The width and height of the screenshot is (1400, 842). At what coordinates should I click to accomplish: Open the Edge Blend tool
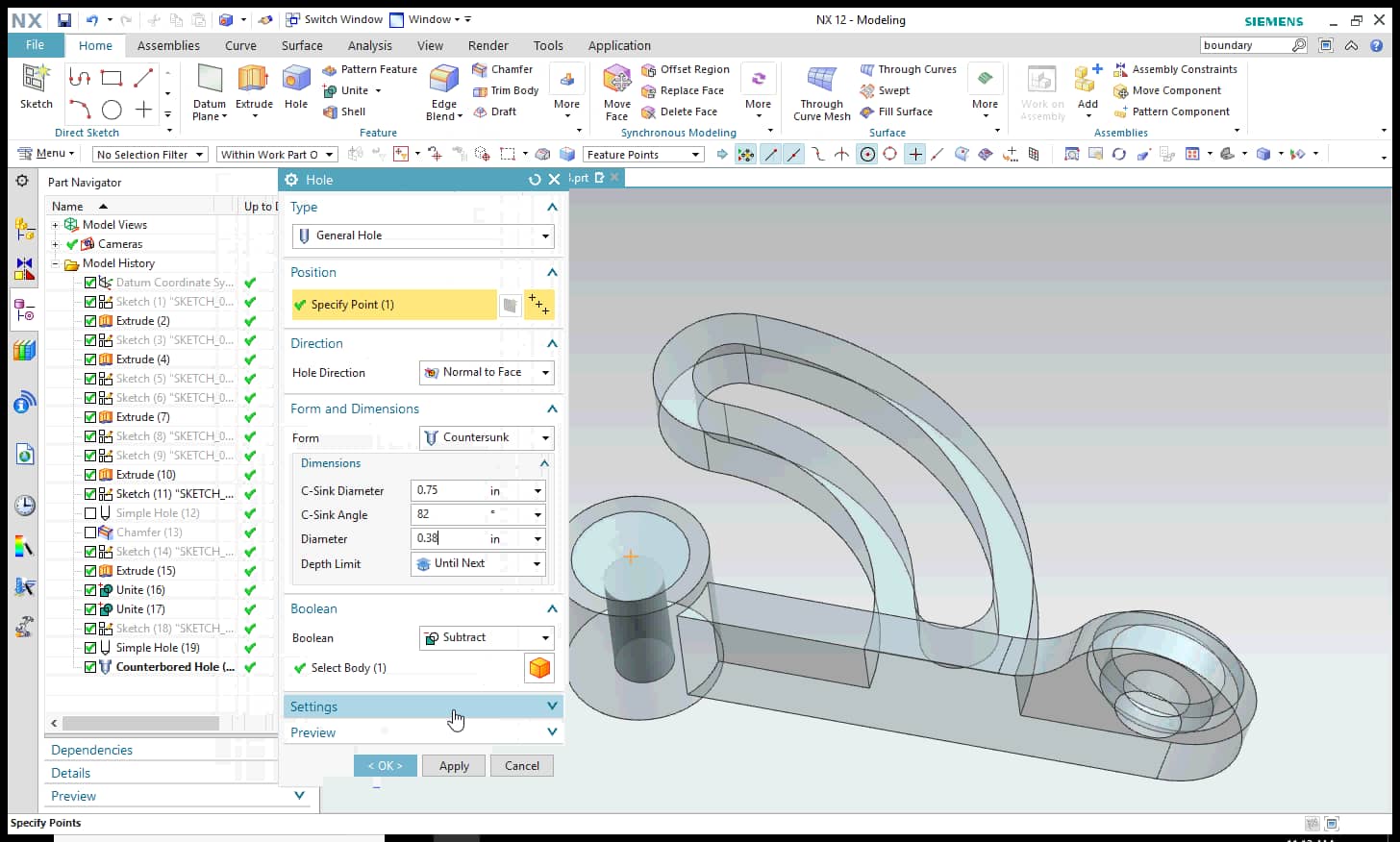click(x=444, y=91)
